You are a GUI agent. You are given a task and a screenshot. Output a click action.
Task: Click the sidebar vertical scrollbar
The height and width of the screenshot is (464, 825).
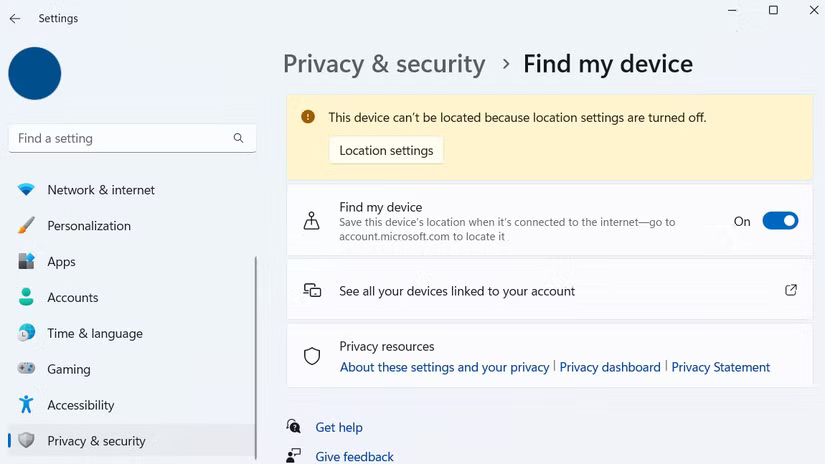click(256, 350)
